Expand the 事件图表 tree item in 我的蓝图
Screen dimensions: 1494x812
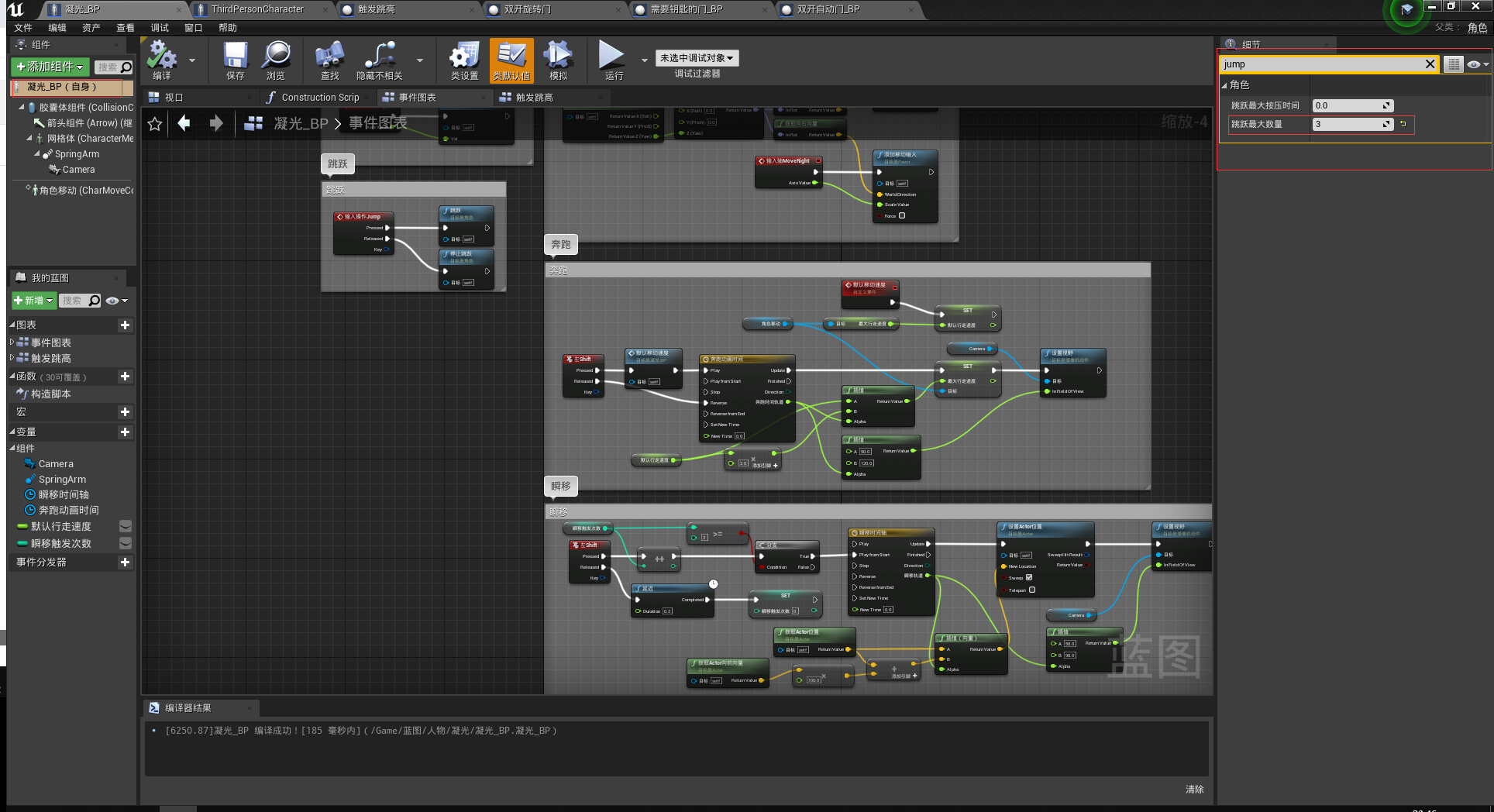(12, 342)
